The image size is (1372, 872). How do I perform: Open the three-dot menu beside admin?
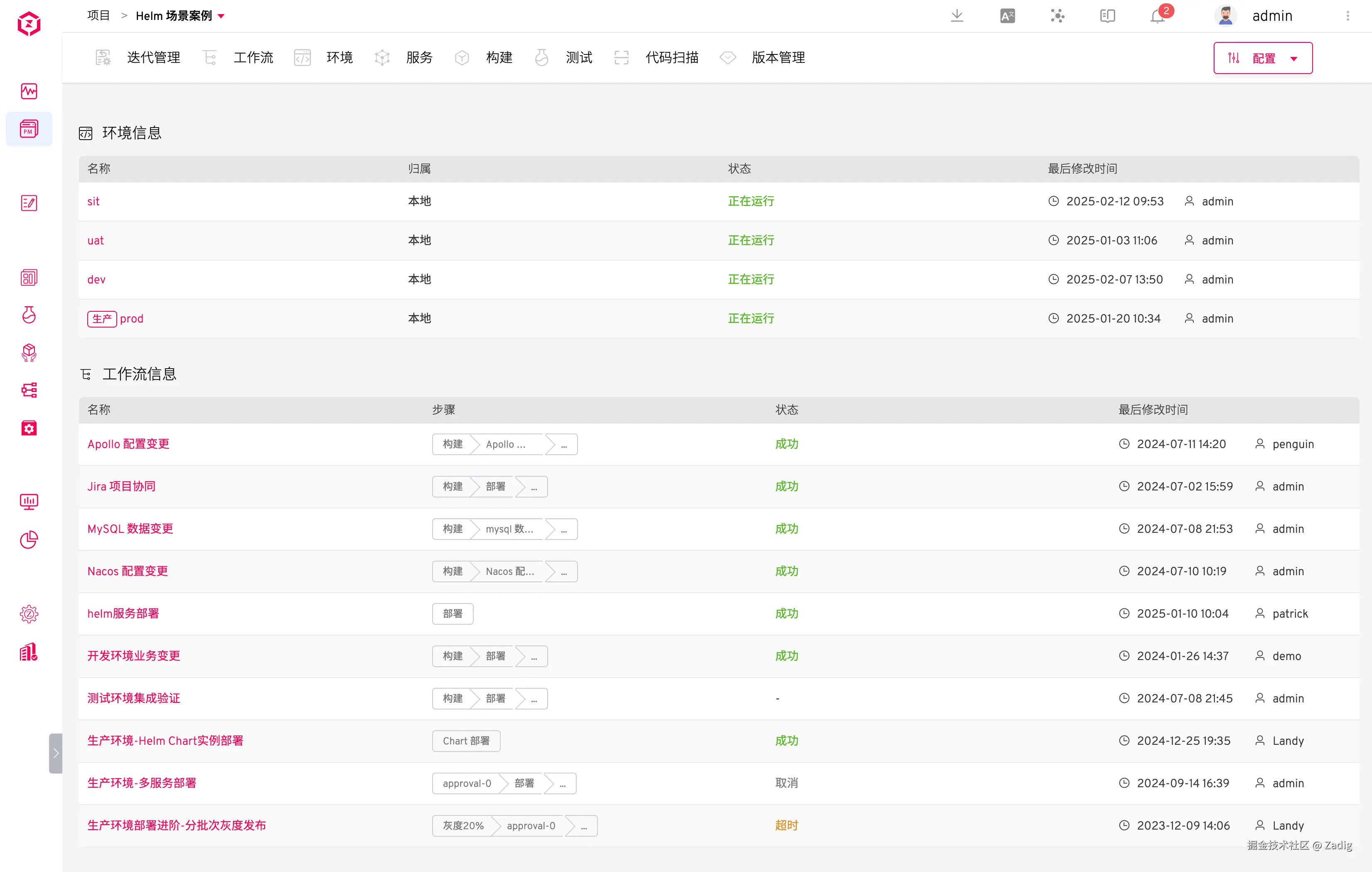click(1347, 16)
